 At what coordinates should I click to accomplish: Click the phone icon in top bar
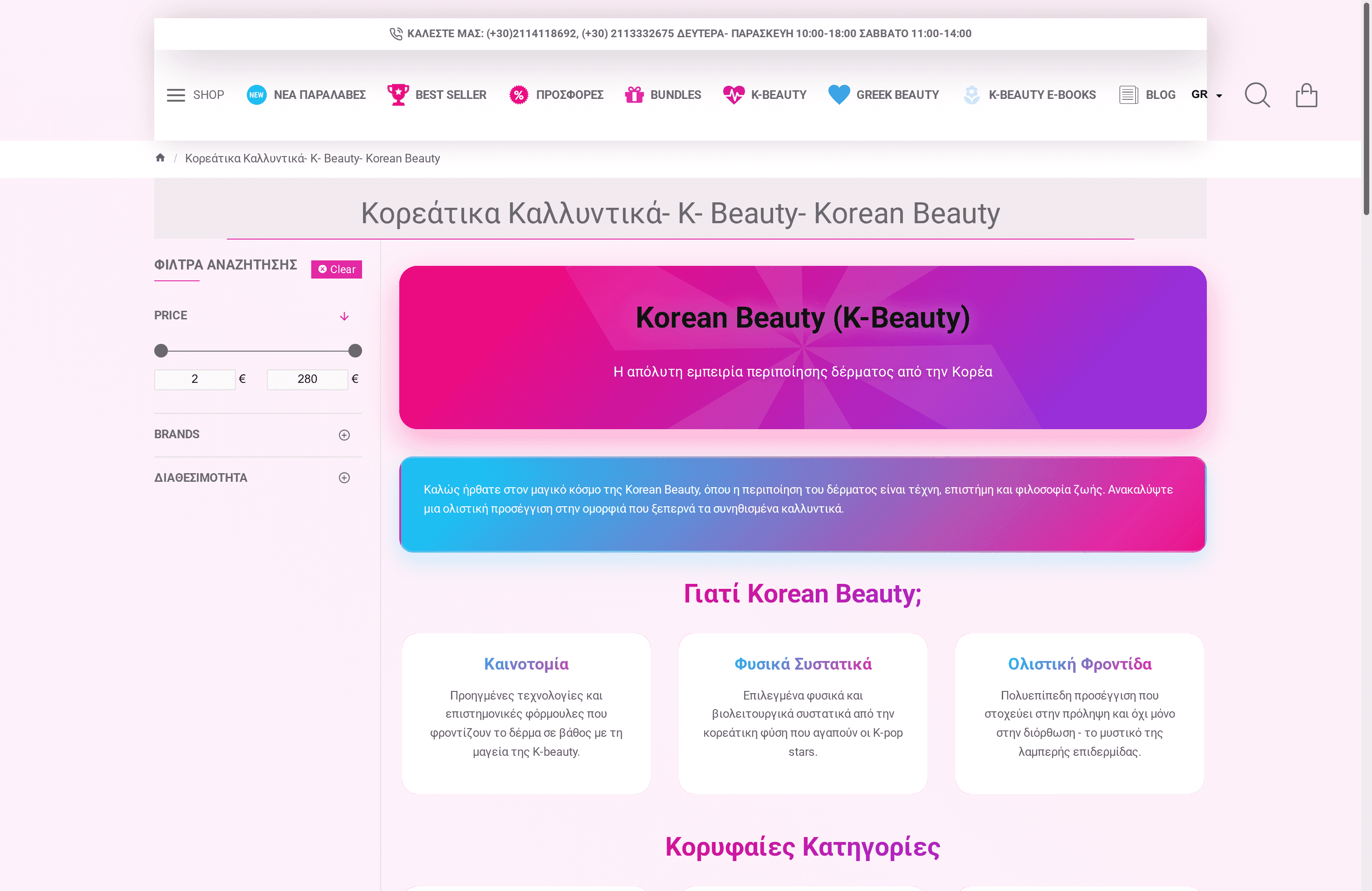(x=396, y=34)
